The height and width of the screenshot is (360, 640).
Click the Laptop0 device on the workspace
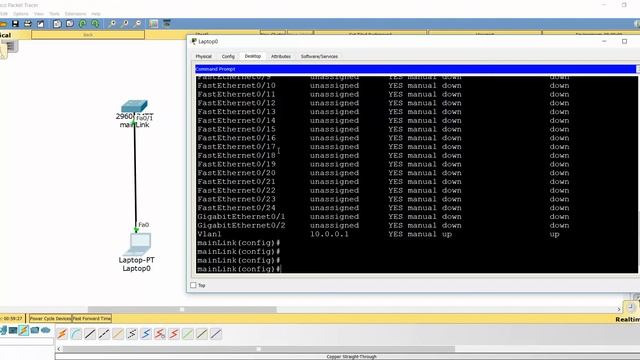[138, 244]
